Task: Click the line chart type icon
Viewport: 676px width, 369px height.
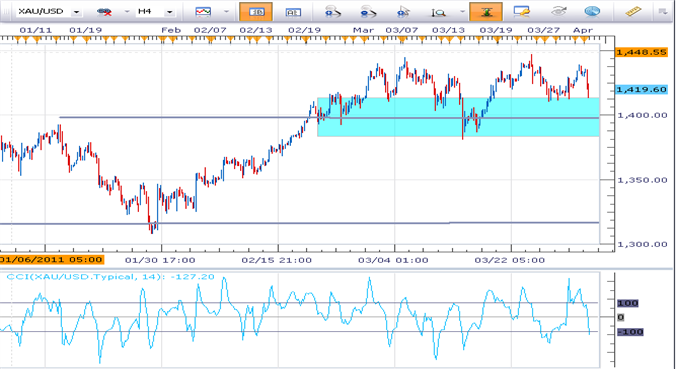Action: click(203, 12)
